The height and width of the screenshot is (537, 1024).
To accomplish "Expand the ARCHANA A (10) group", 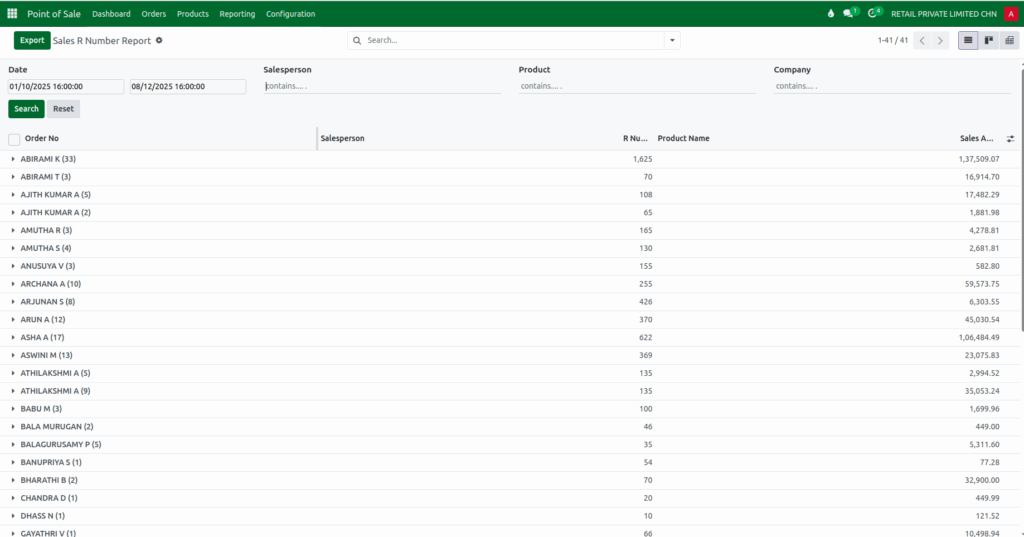I will click(12, 284).
